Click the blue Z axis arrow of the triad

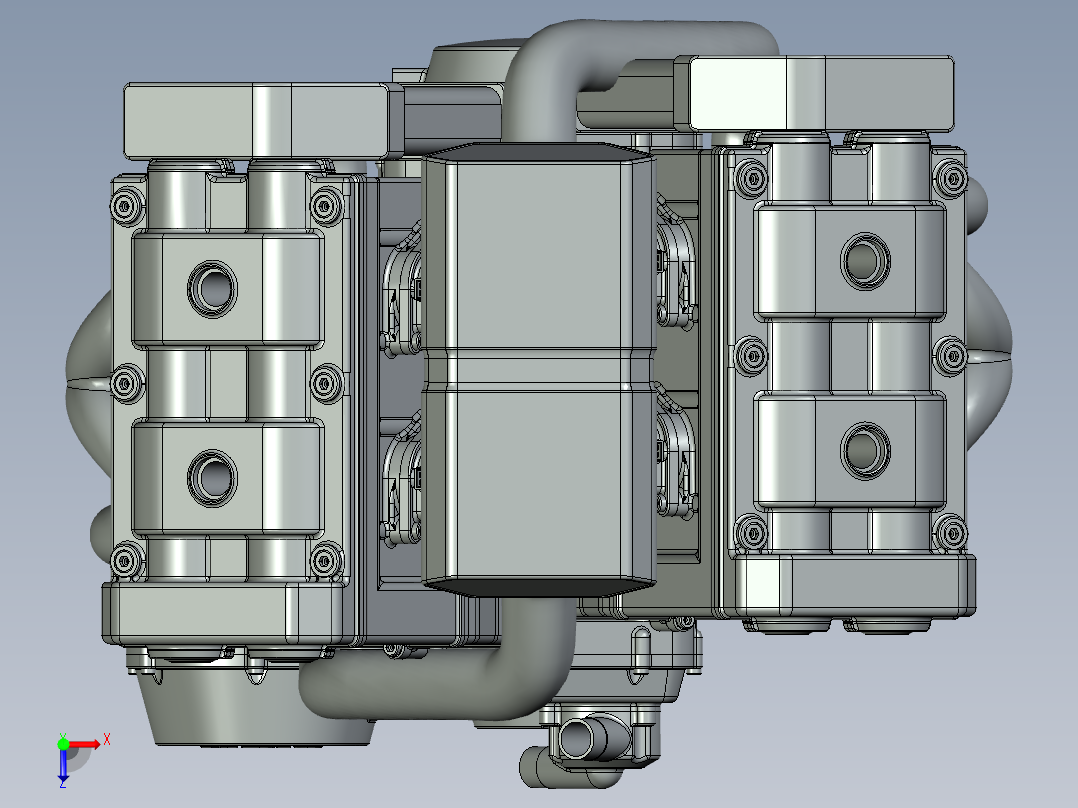point(63,766)
